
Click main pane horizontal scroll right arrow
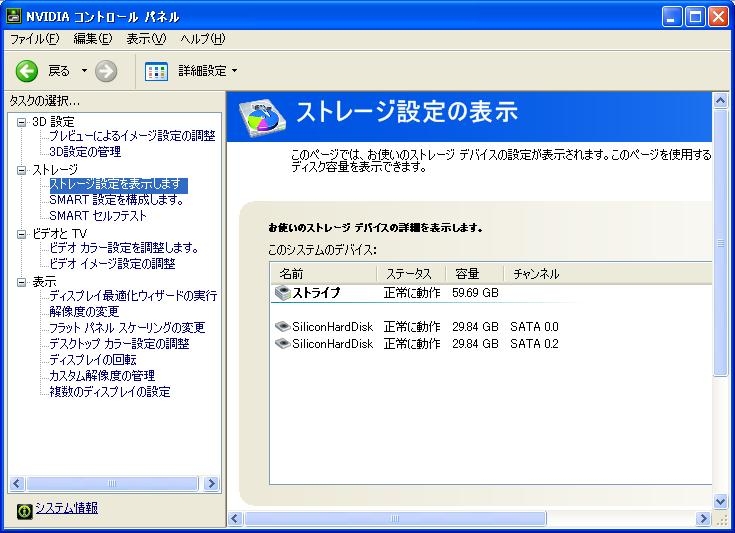pos(703,518)
